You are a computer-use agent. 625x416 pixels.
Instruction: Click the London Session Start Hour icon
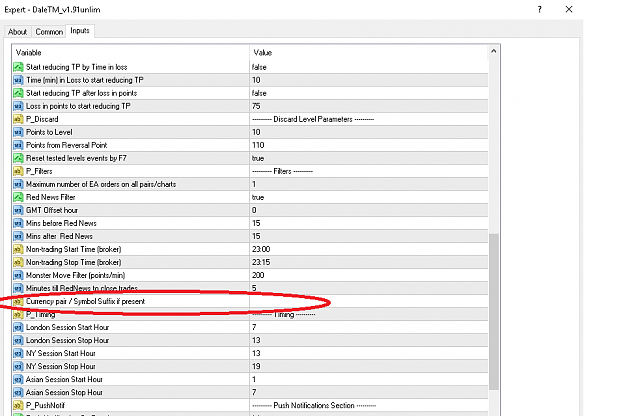pos(18,328)
